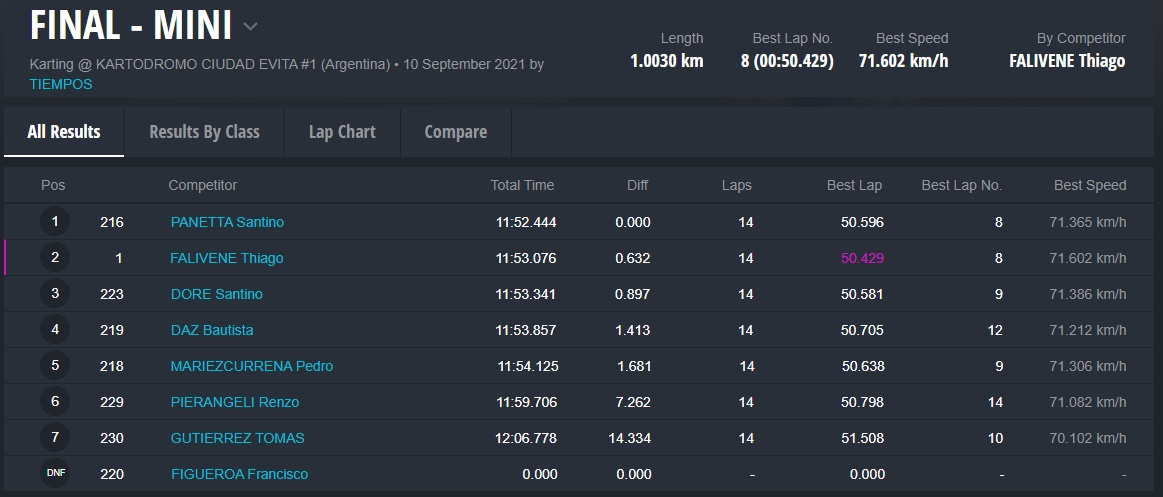The width and height of the screenshot is (1163, 497).
Task: Click the FALIVENE Thiago competitor link
Action: pyautogui.click(x=227, y=258)
